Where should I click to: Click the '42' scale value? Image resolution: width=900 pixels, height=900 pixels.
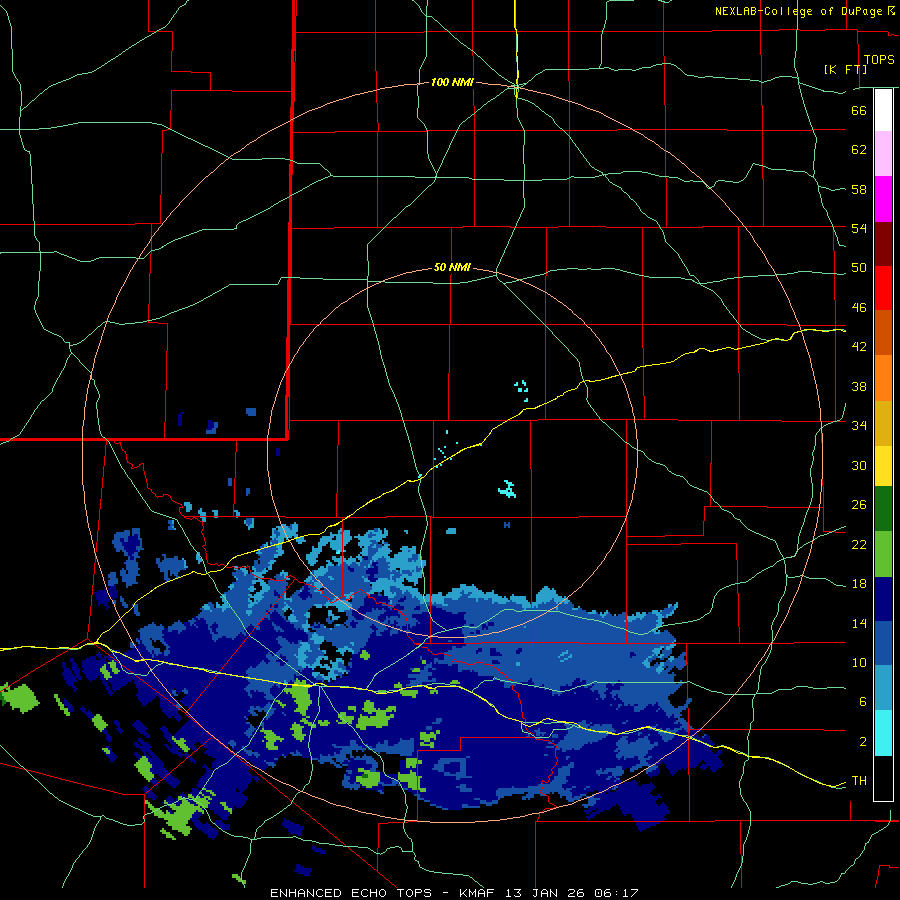[x=859, y=347]
